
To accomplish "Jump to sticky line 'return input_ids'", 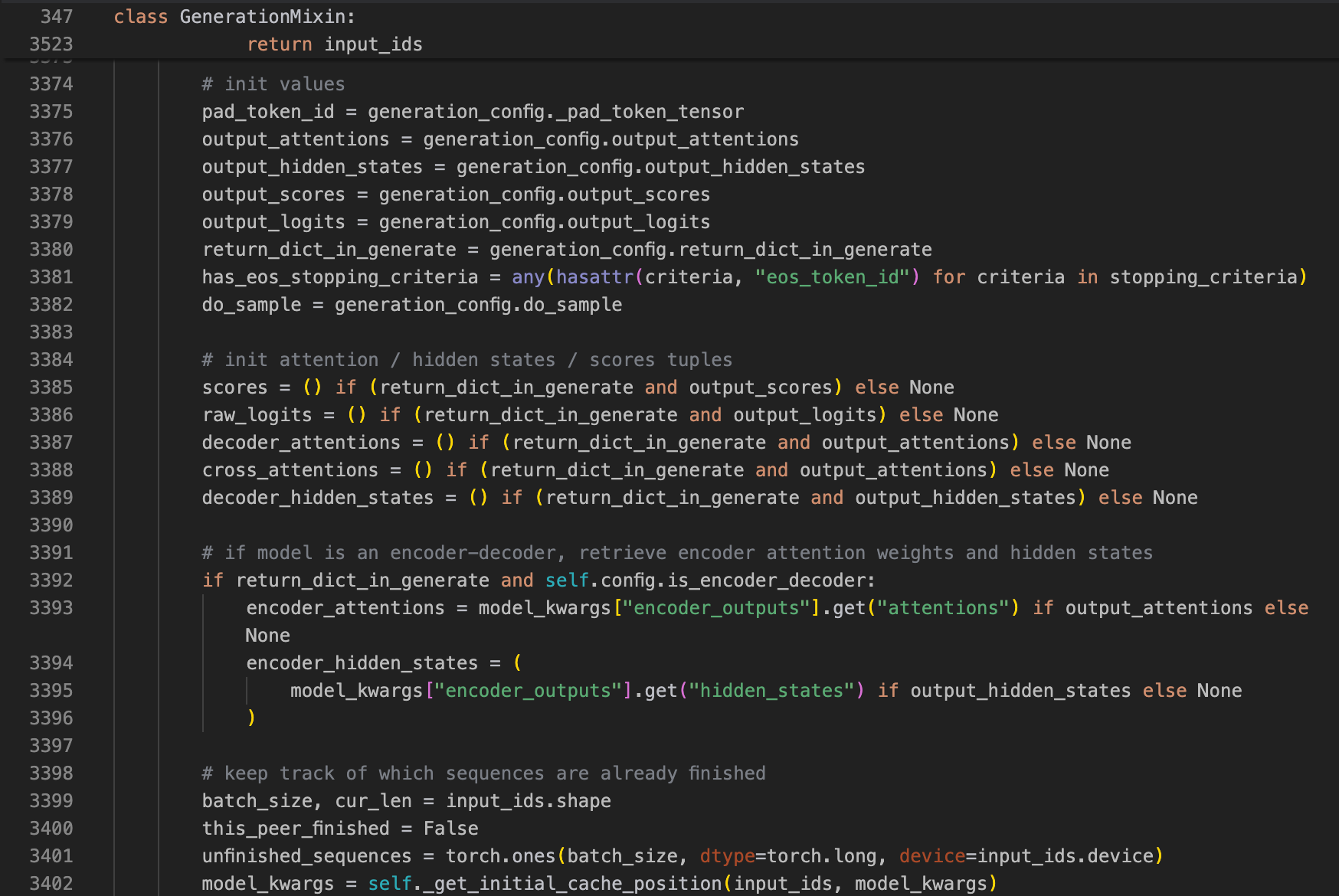I will [x=334, y=44].
